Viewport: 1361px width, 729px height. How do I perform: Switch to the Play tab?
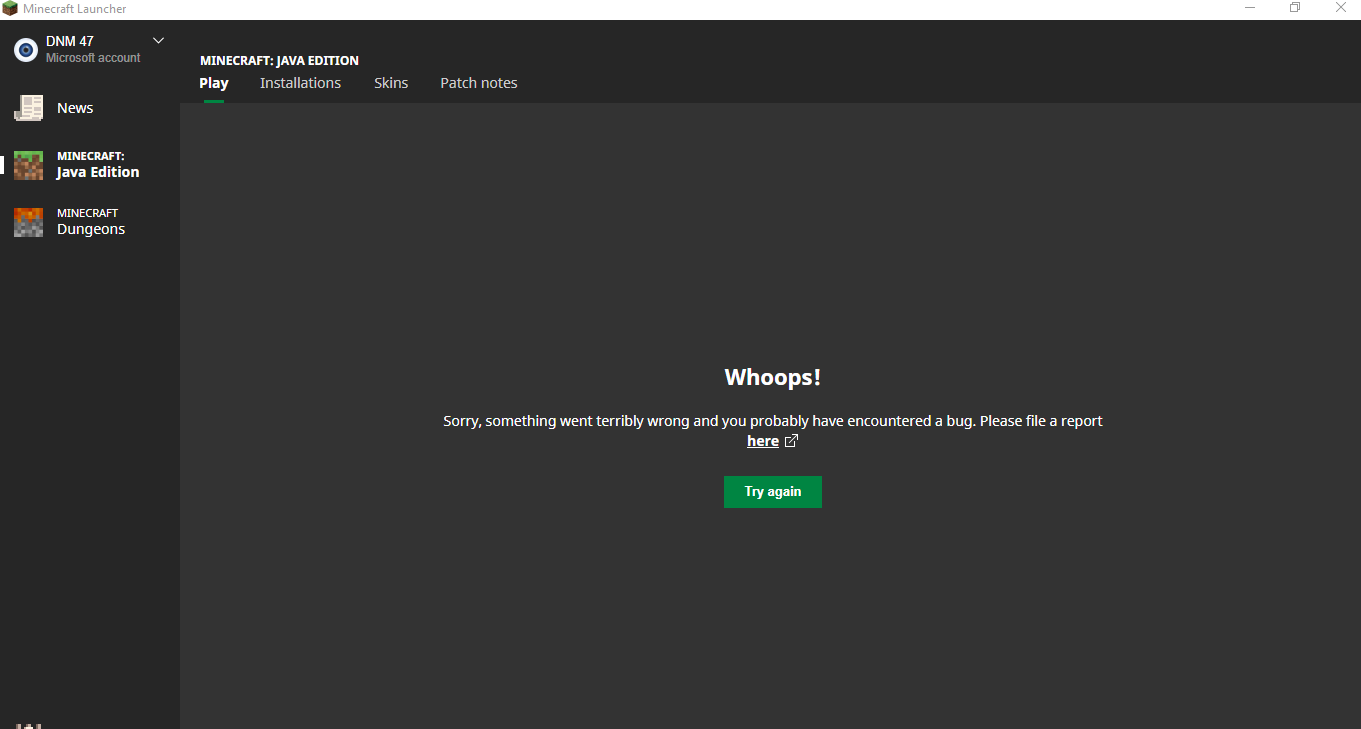214,83
